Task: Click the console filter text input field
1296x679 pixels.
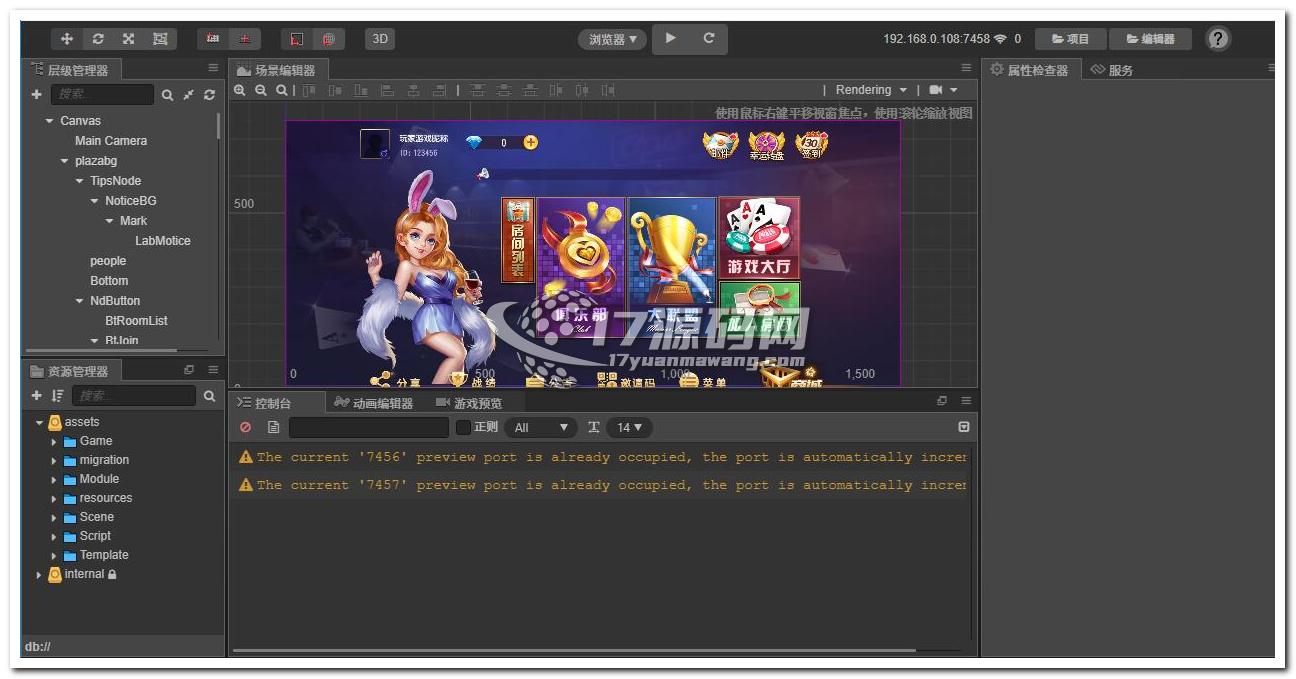Action: [x=368, y=427]
